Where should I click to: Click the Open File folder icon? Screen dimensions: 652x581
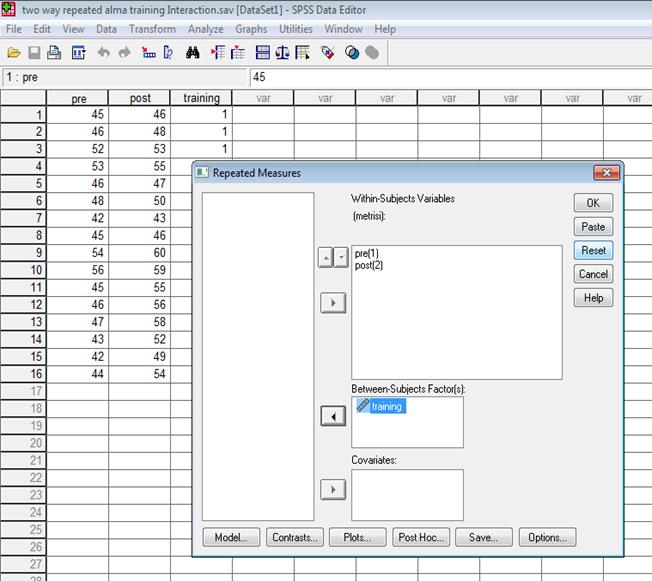coord(14,53)
